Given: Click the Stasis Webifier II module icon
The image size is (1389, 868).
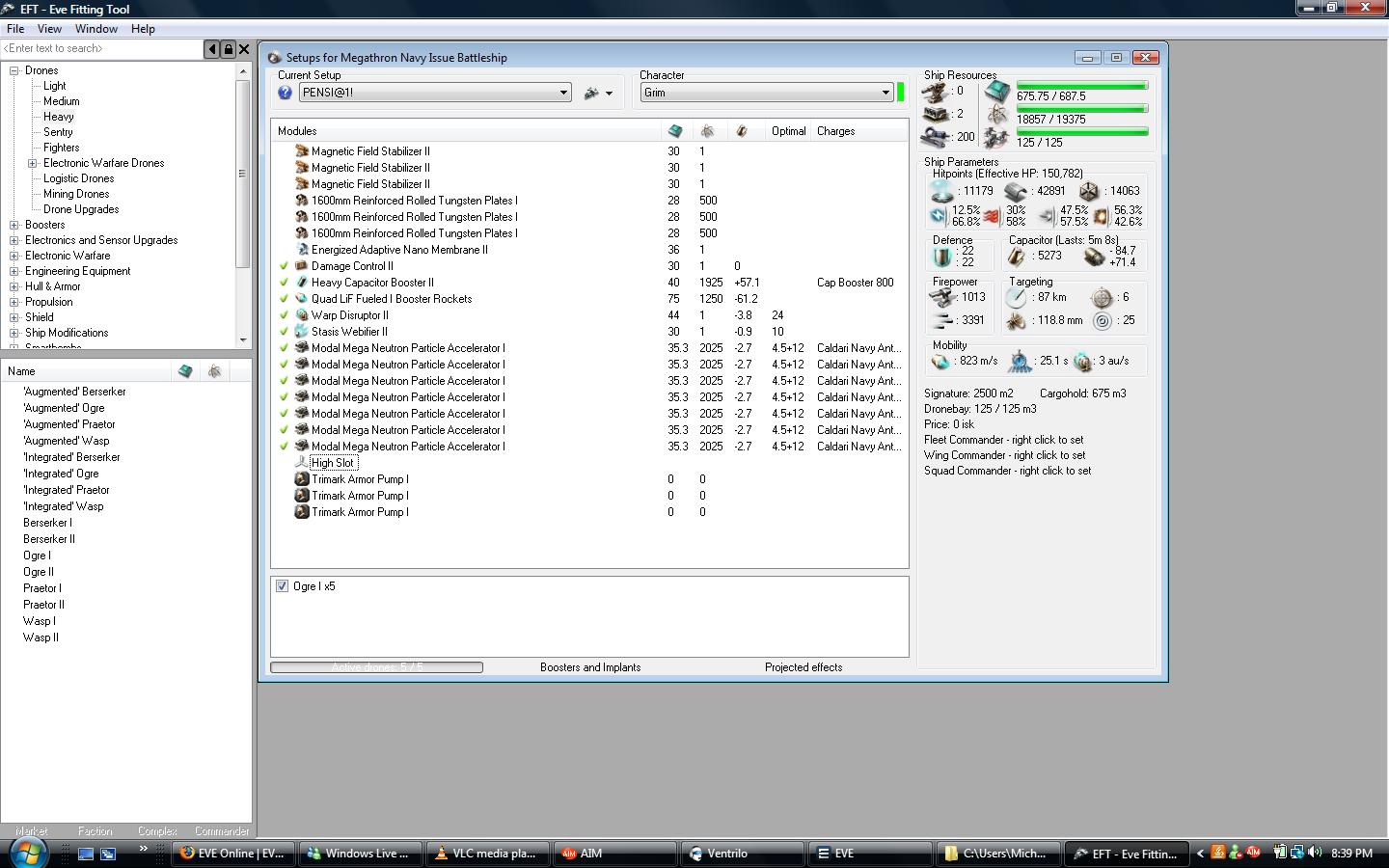Looking at the screenshot, I should coord(301,332).
